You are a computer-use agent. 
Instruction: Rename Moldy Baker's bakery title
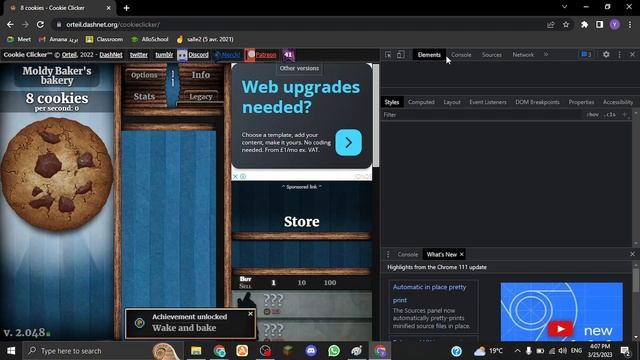57,76
